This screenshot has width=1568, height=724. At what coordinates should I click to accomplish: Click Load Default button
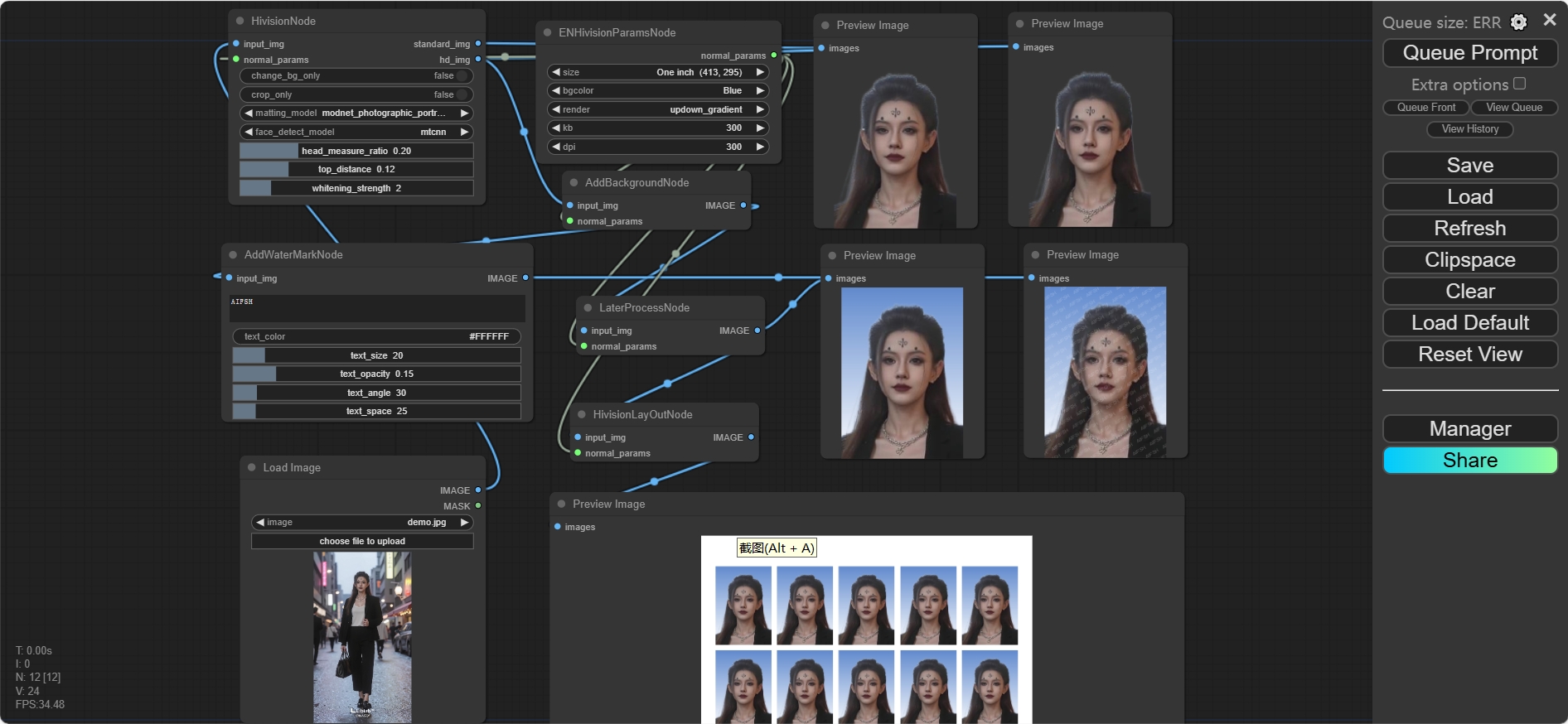click(1470, 323)
